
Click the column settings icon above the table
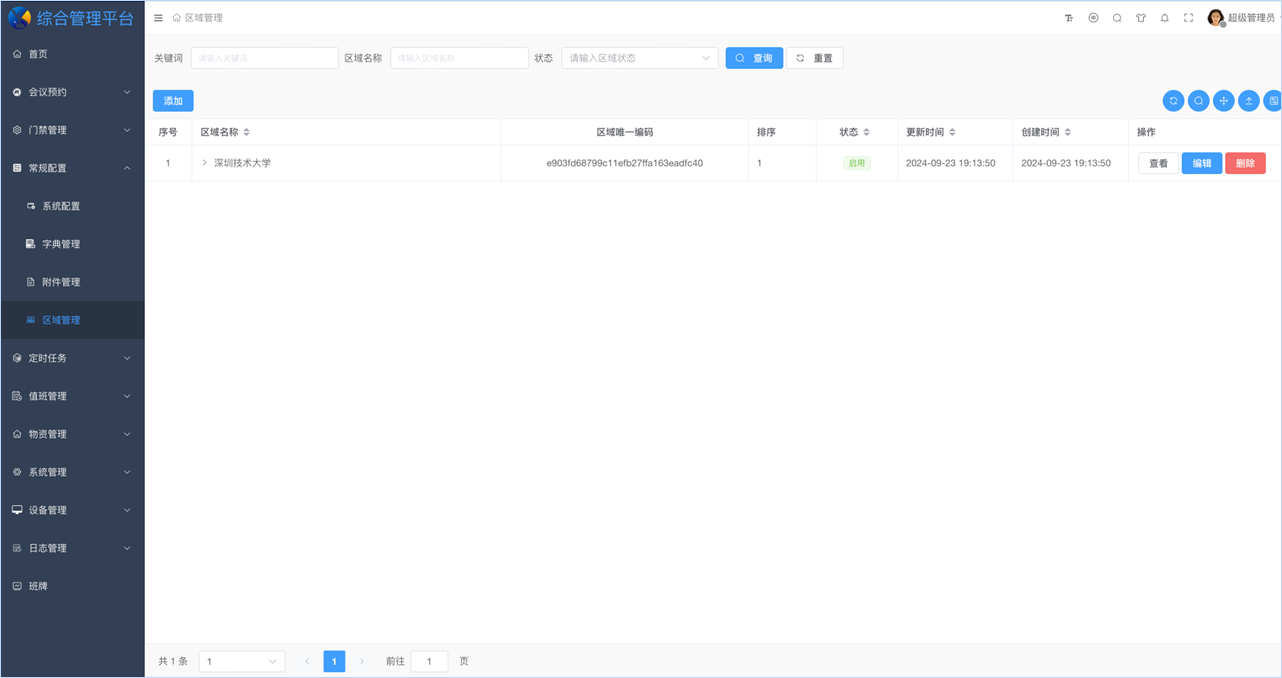pyautogui.click(x=1273, y=100)
